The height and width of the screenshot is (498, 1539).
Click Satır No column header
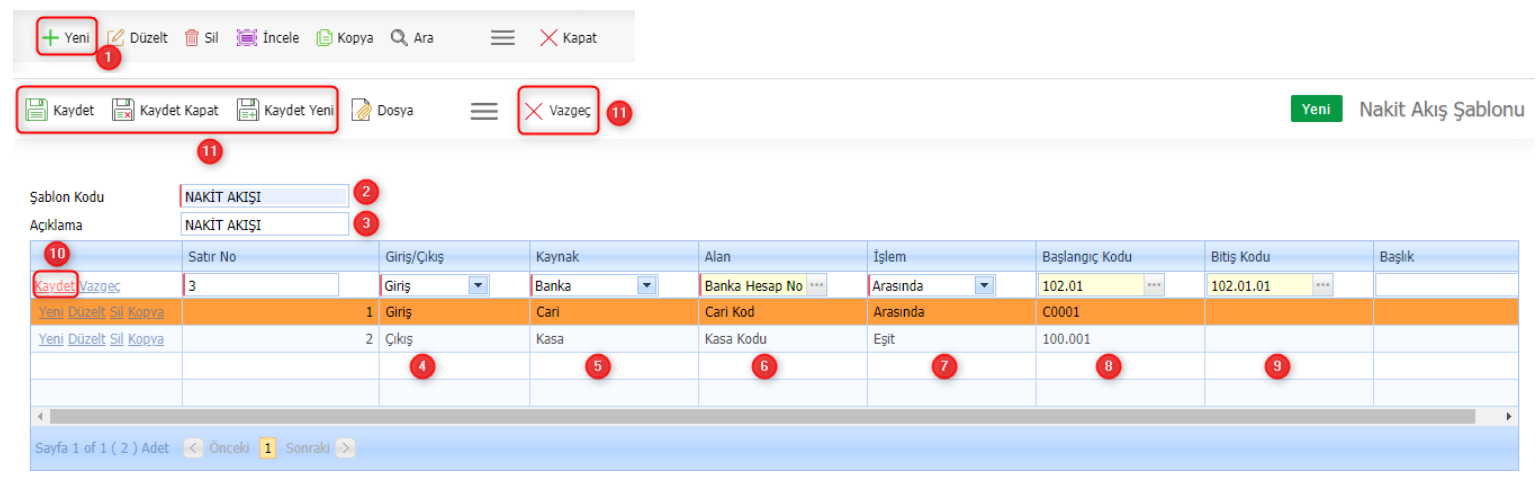(280, 256)
